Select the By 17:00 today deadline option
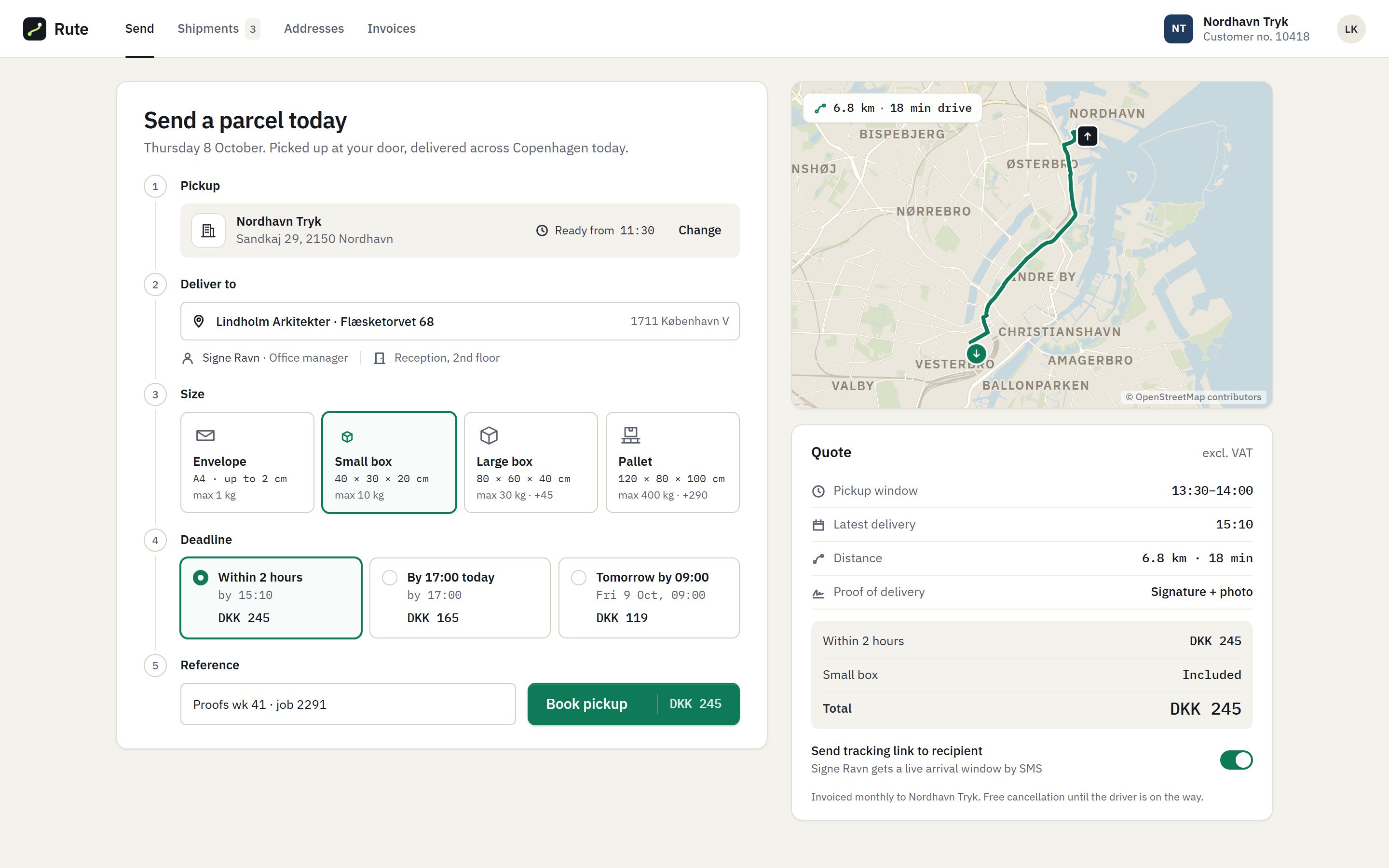Viewport: 1389px width, 868px height. tap(460, 597)
